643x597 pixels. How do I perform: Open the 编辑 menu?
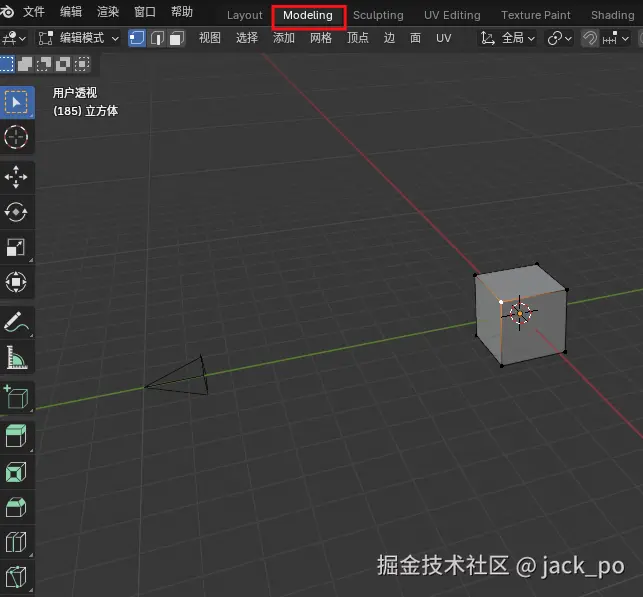(x=71, y=11)
